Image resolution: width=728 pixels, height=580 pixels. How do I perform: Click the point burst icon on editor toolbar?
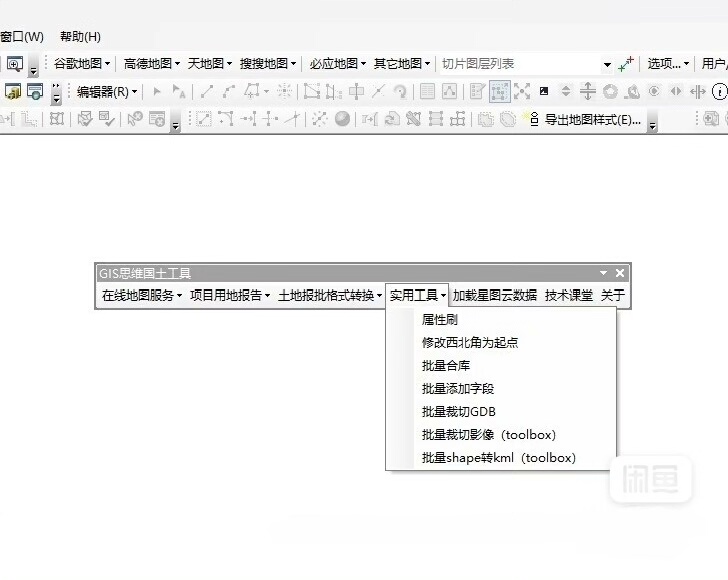(x=285, y=91)
